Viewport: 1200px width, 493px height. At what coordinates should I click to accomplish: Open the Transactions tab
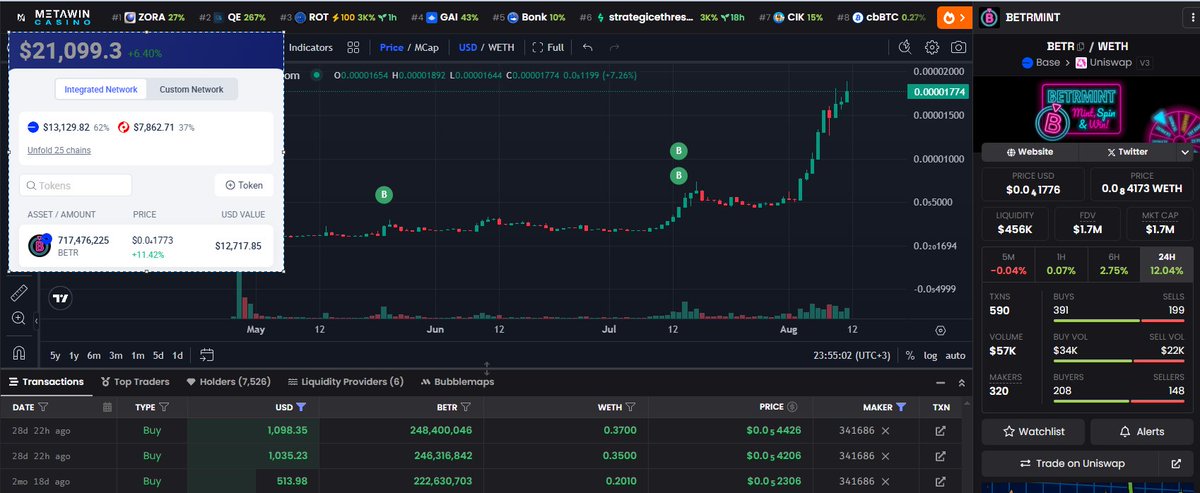(46, 382)
